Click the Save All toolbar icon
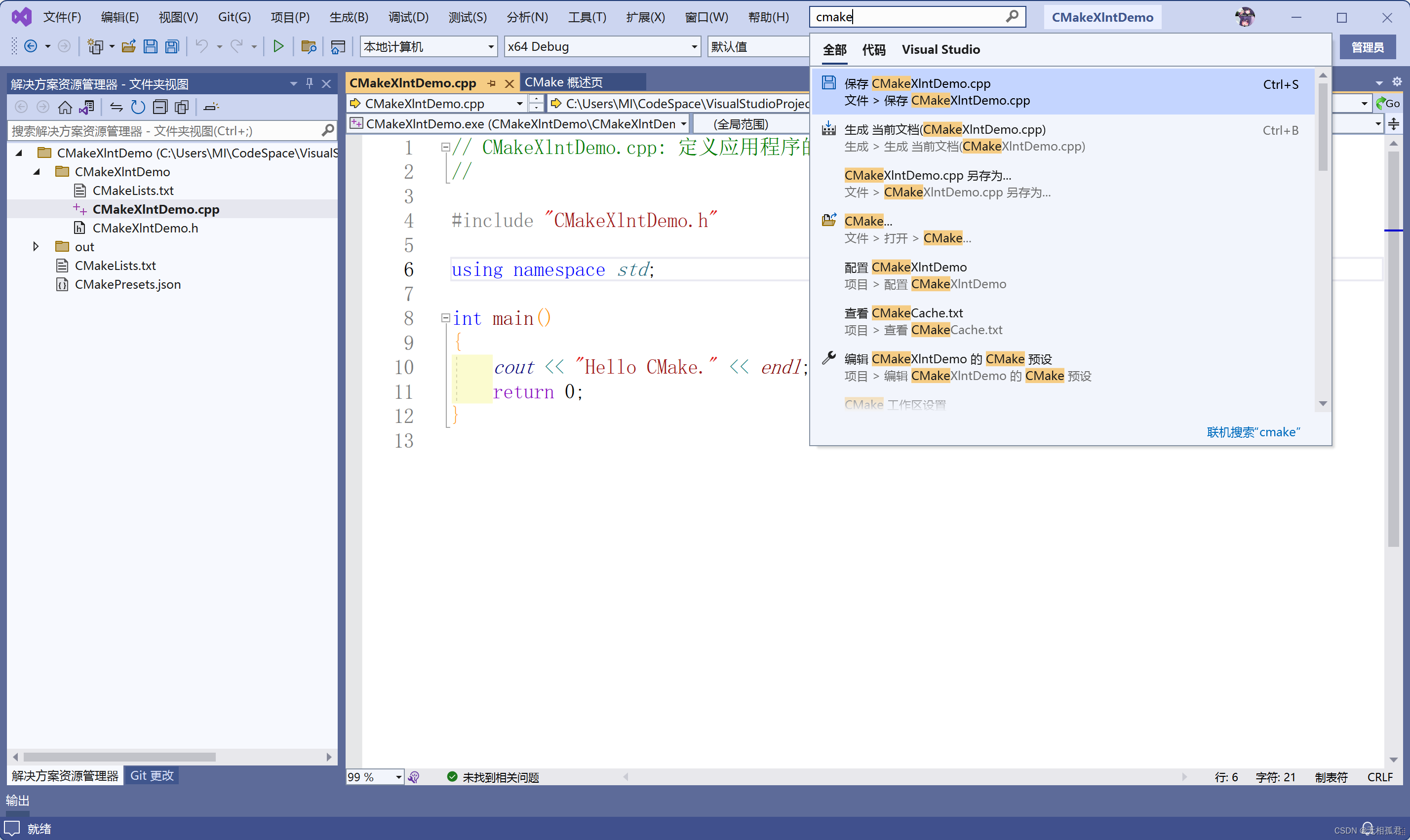 172,46
